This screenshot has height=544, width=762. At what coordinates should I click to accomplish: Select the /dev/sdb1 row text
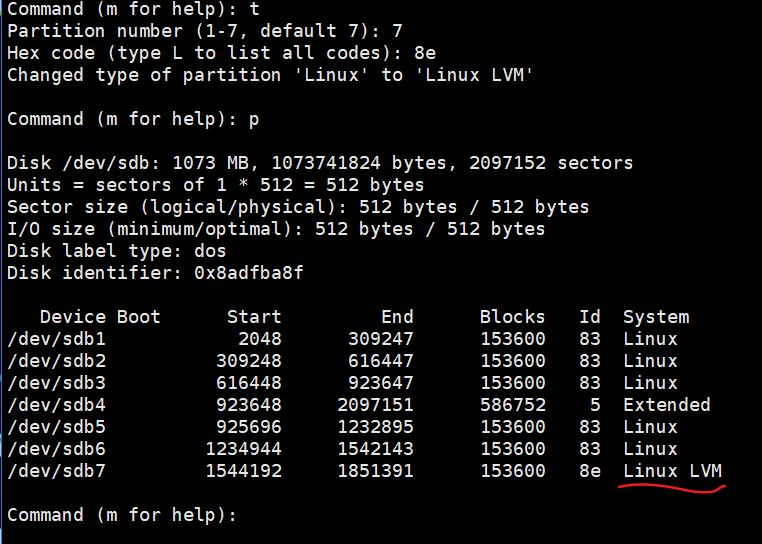click(x=342, y=339)
